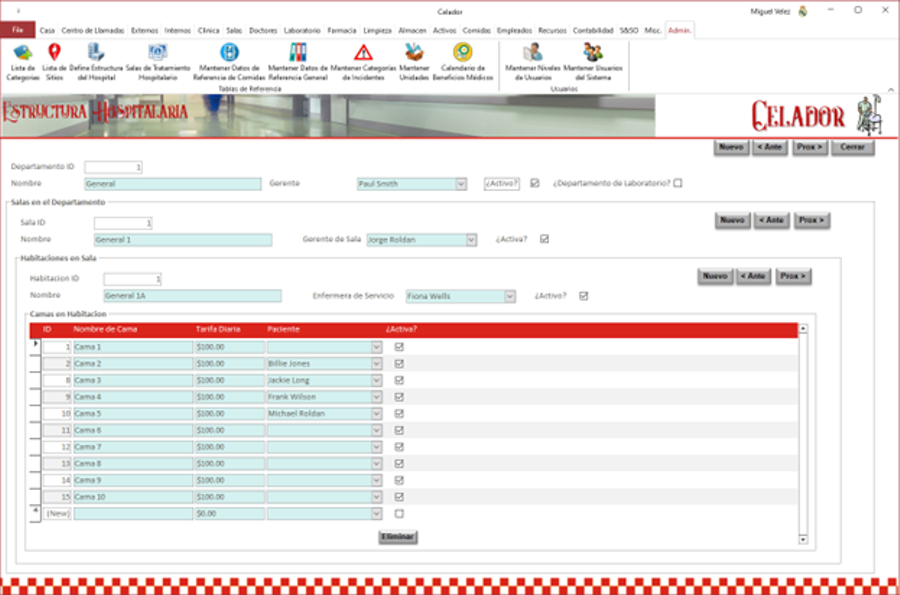This screenshot has width=900, height=595.
Task: Open Lista de Categorias
Action: tap(22, 57)
